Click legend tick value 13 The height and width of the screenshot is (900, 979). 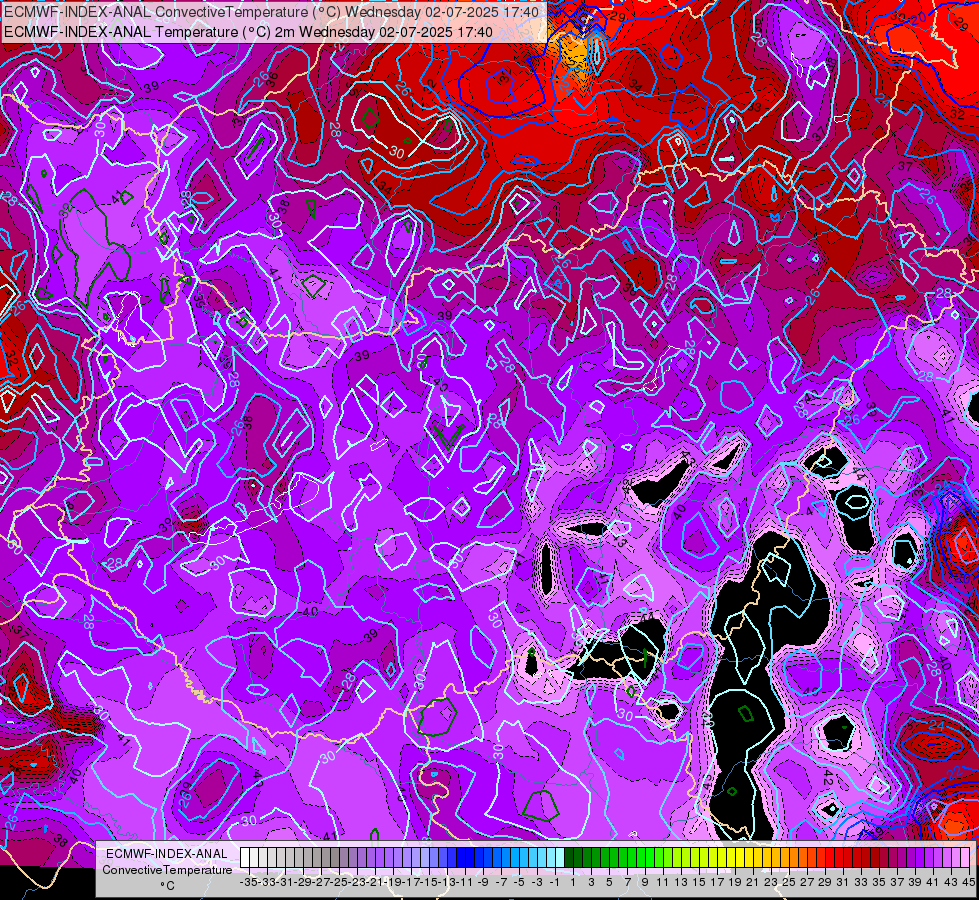pos(681,882)
